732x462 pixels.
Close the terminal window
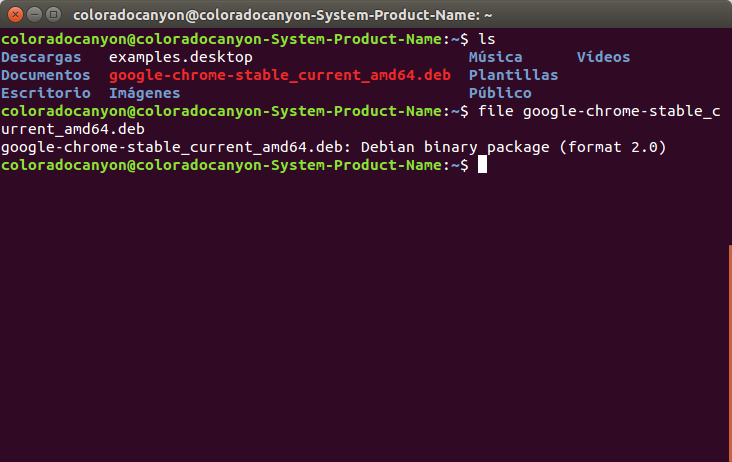point(15,15)
